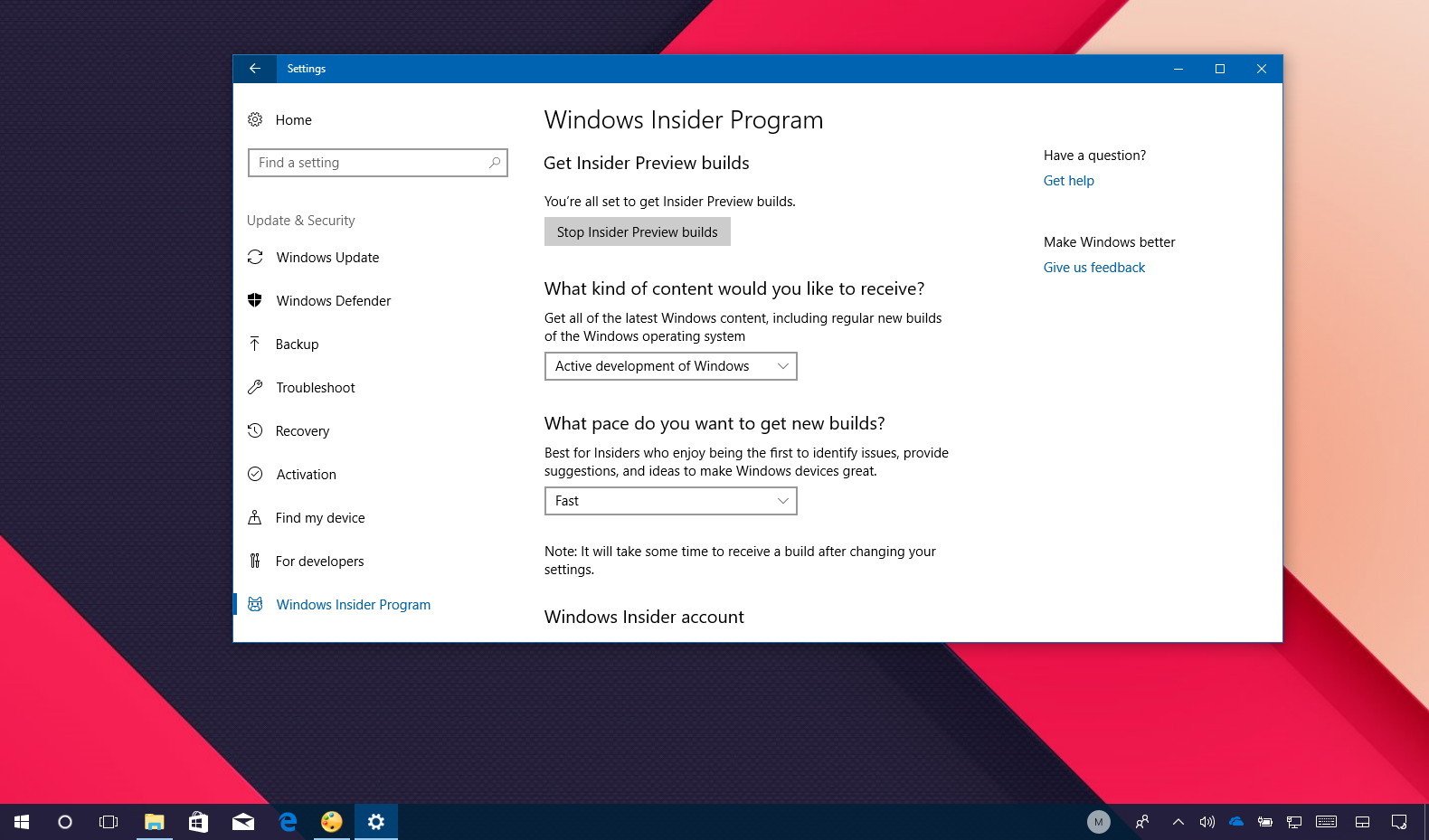Click the network icon in system tray
The image size is (1429, 840).
point(1294,822)
